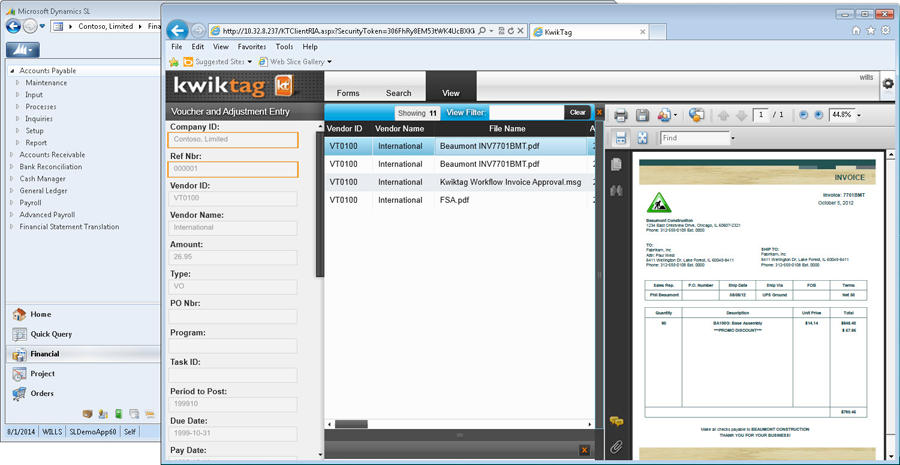900x465 pixels.
Task: Toggle fit-width scrolling mode in PDF viewer
Action: point(620,138)
